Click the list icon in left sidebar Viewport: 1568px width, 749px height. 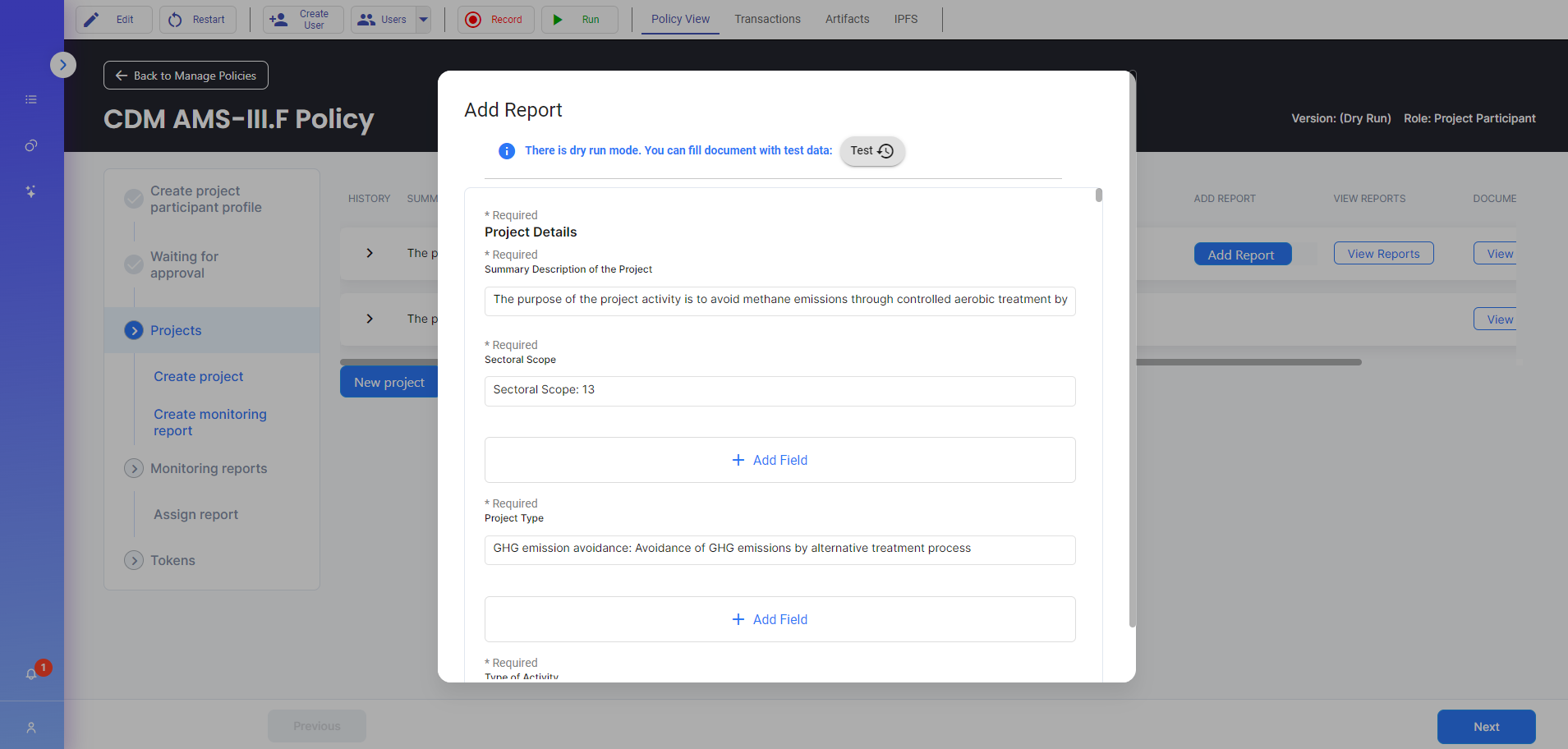click(31, 99)
